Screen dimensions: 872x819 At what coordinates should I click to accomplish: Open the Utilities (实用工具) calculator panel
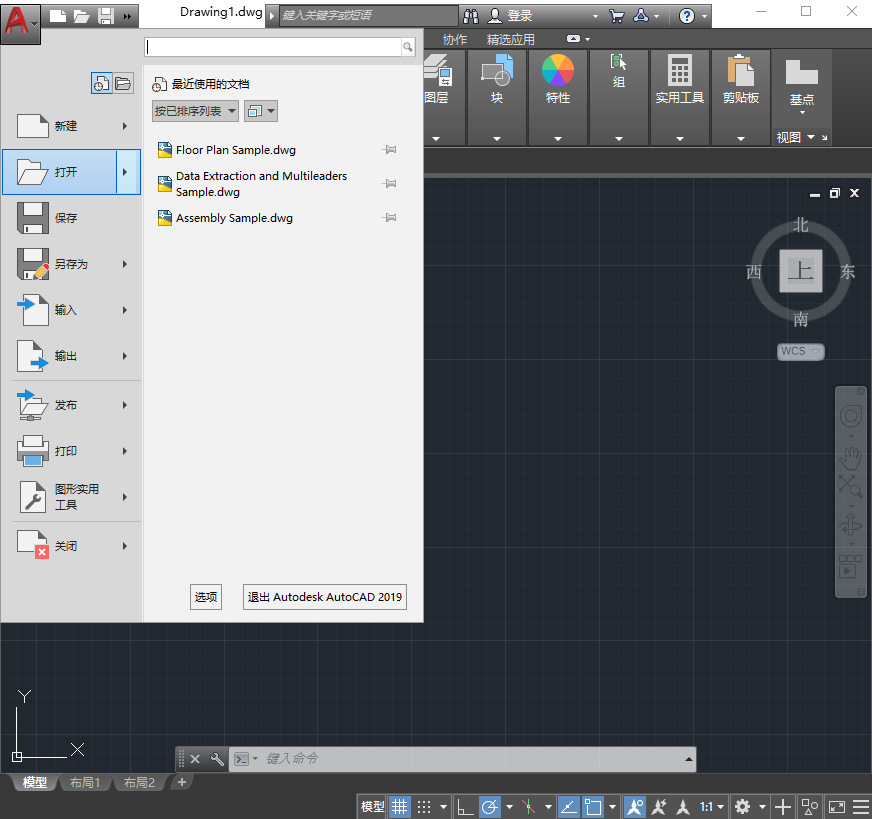[680, 79]
